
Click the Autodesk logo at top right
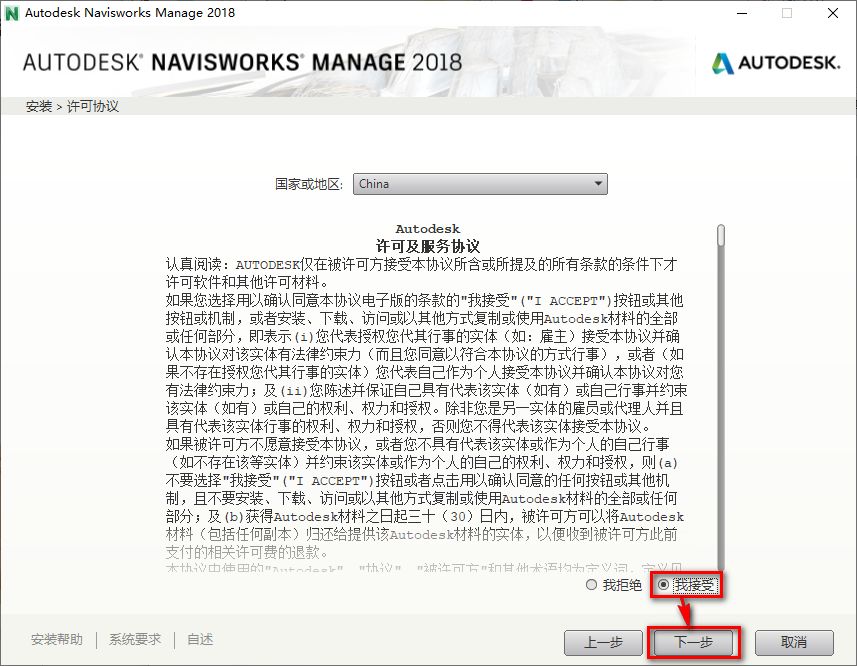pos(775,61)
